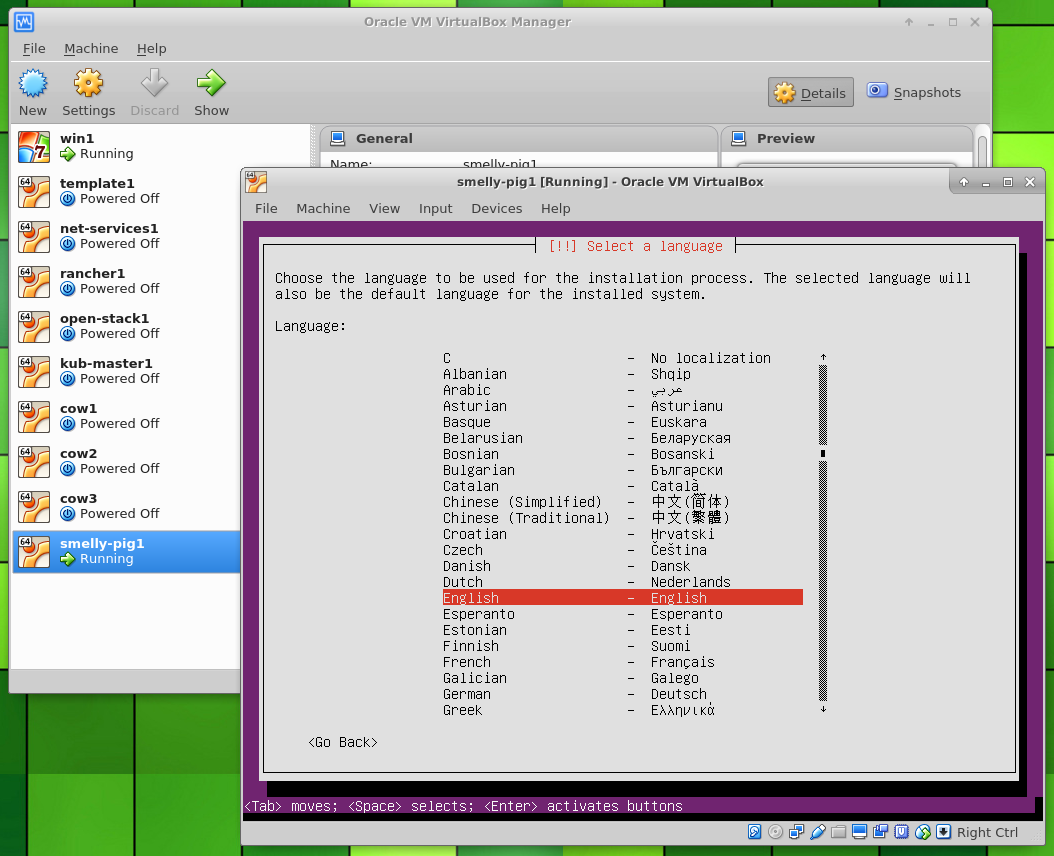Image resolution: width=1054 pixels, height=856 pixels.
Task: Open the File menu in VirtualBox Manager
Action: (x=34, y=48)
